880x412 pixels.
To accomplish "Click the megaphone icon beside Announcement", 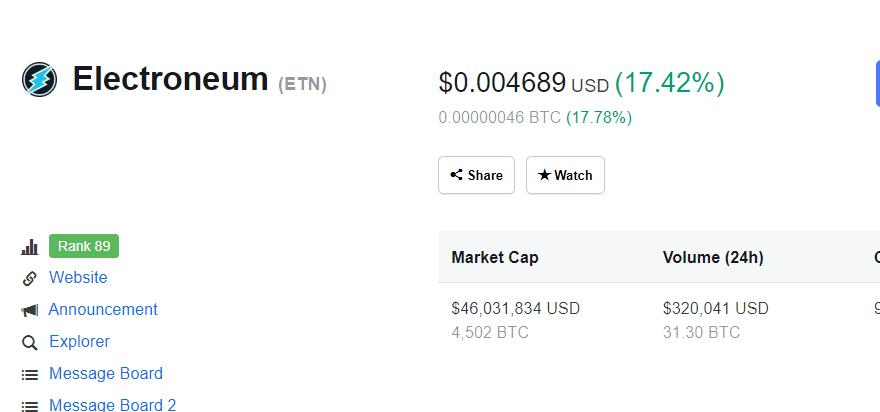I will [30, 310].
